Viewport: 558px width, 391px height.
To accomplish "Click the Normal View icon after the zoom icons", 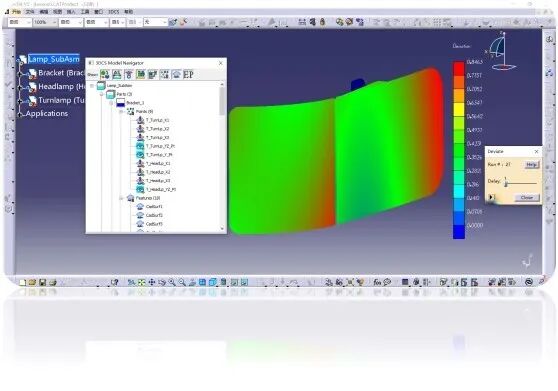I will [192, 282].
